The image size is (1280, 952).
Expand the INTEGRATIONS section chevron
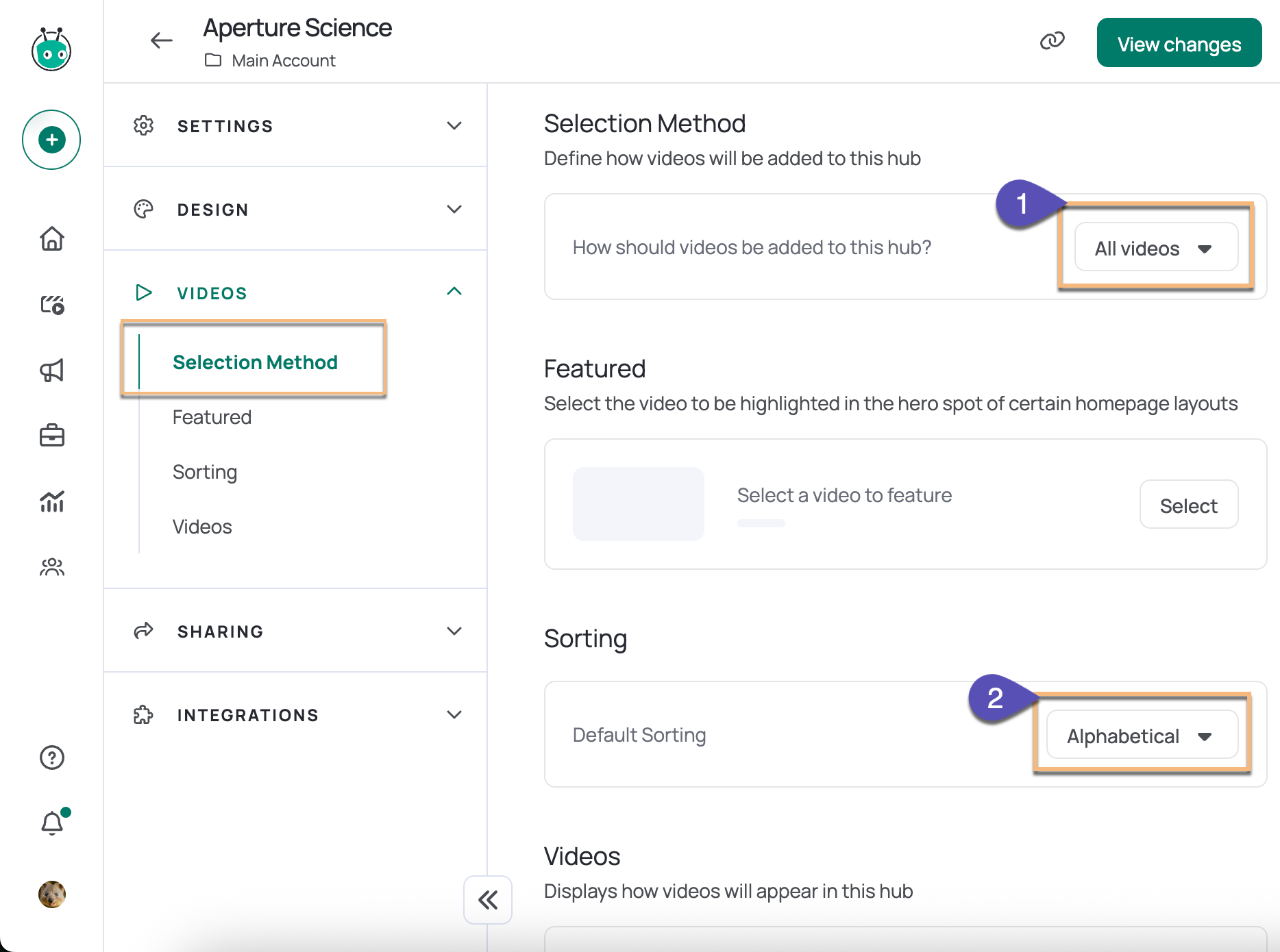[454, 714]
